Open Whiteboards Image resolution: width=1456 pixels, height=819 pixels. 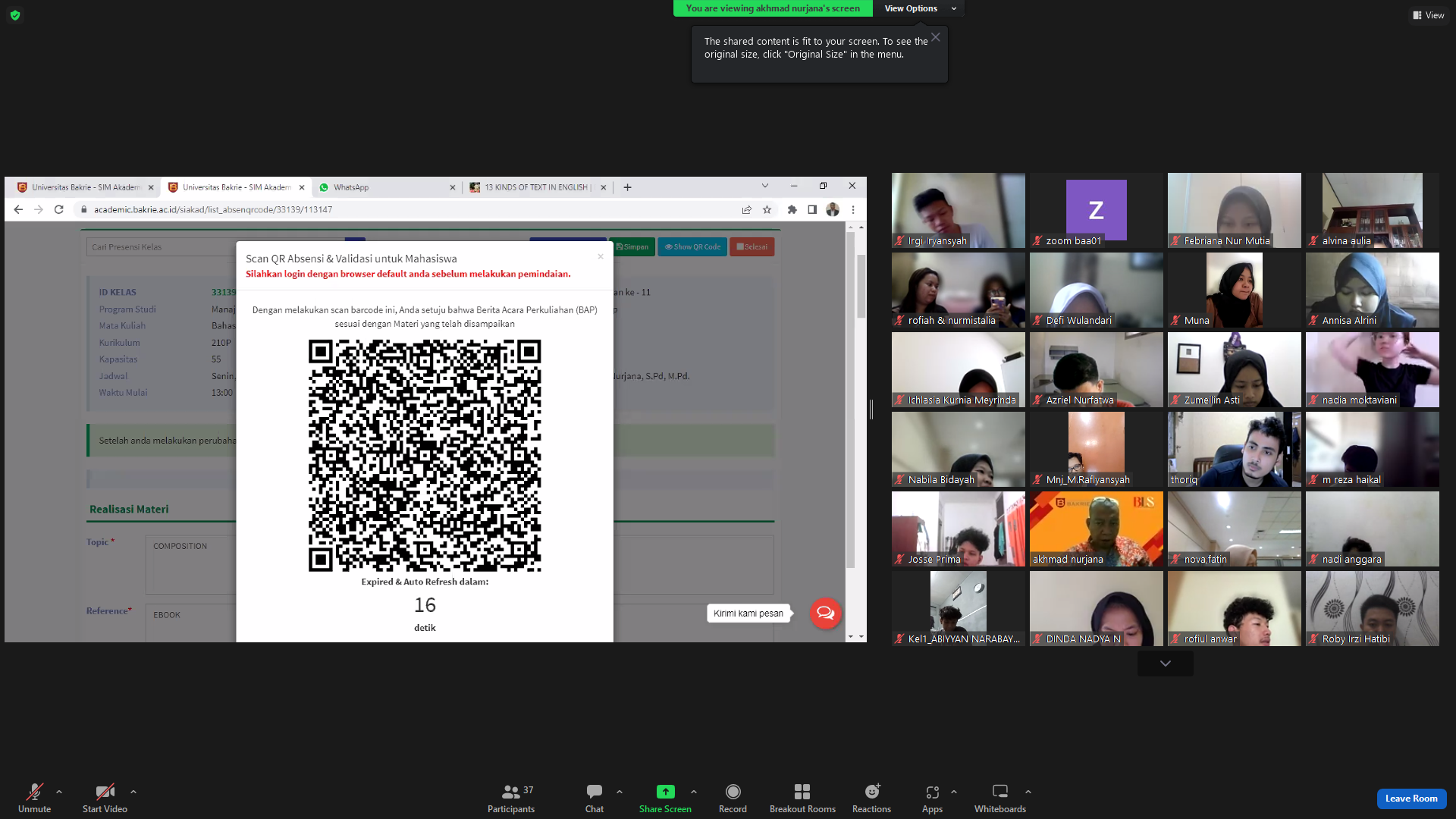pyautogui.click(x=1000, y=798)
